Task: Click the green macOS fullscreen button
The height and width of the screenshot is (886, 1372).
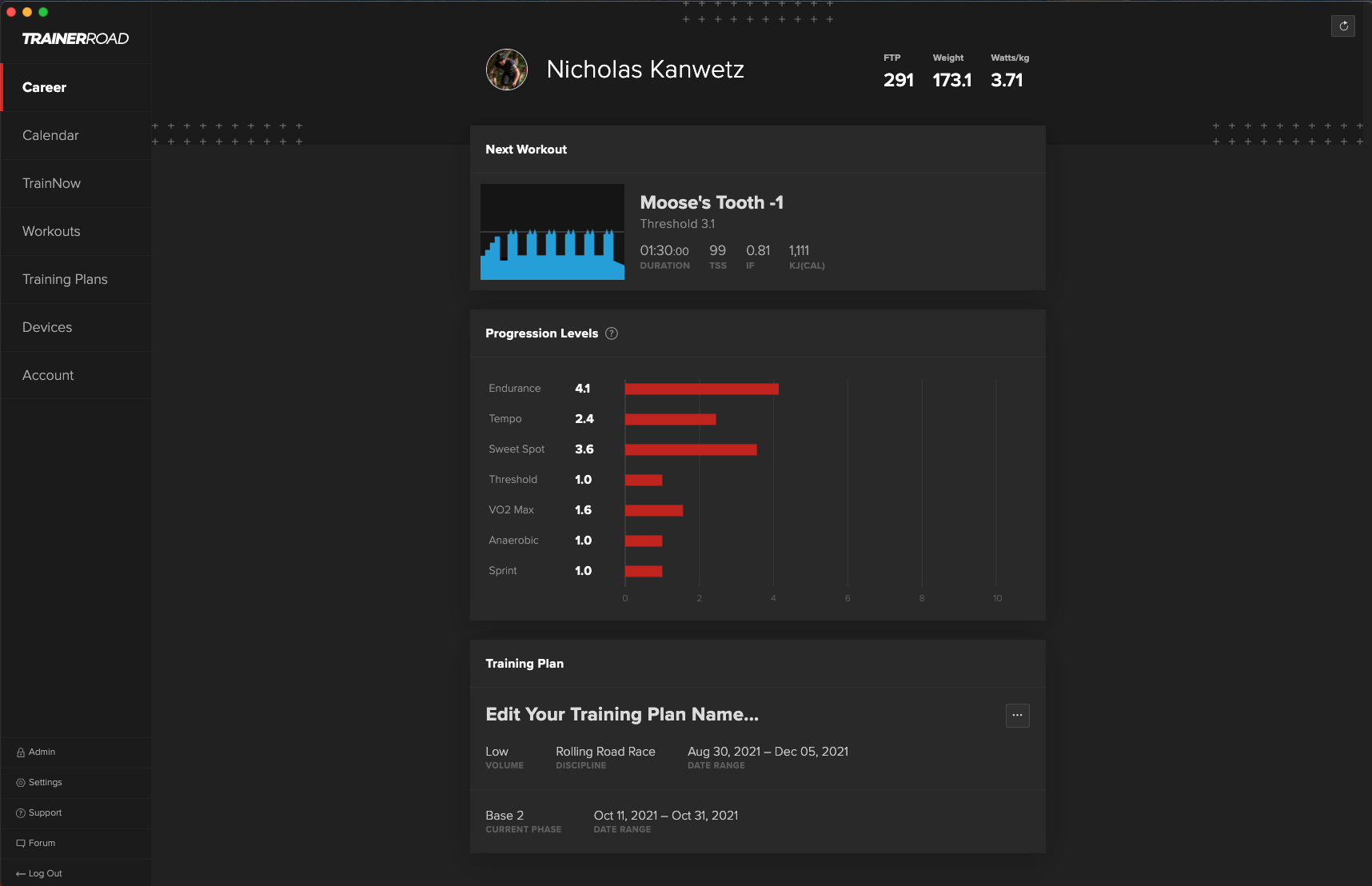Action: pyautogui.click(x=43, y=12)
